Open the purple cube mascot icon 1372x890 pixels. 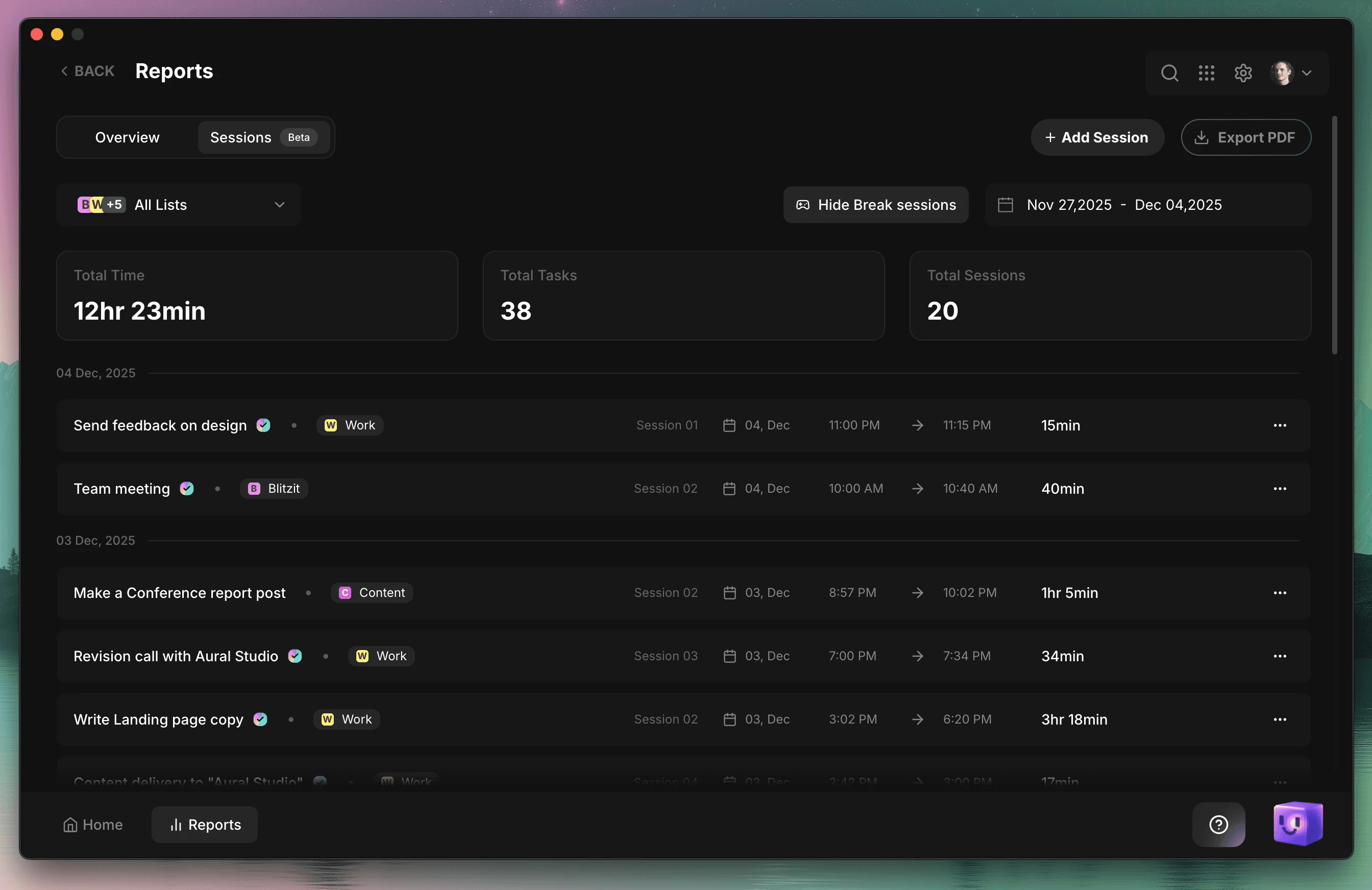coord(1297,823)
